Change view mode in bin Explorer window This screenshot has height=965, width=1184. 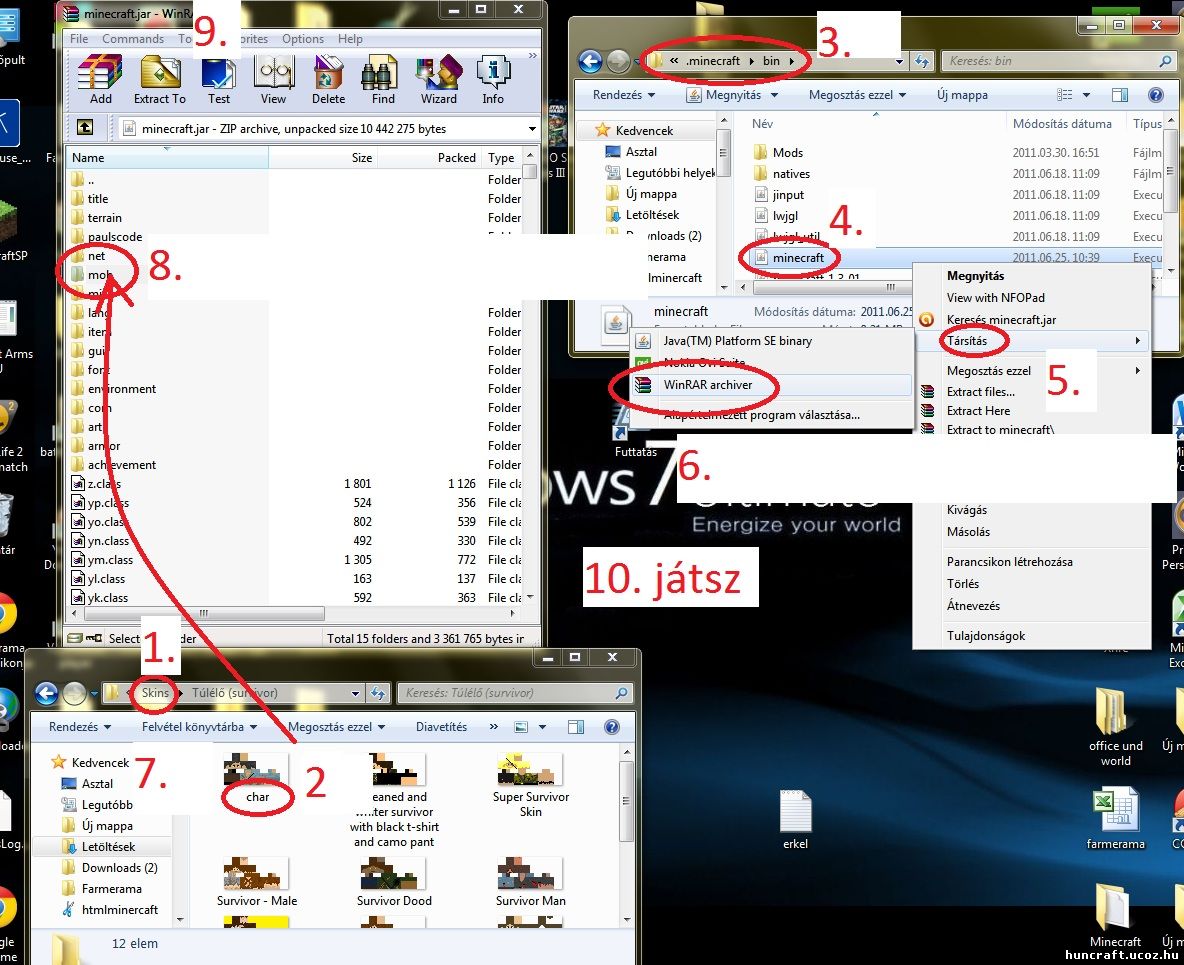point(1065,94)
